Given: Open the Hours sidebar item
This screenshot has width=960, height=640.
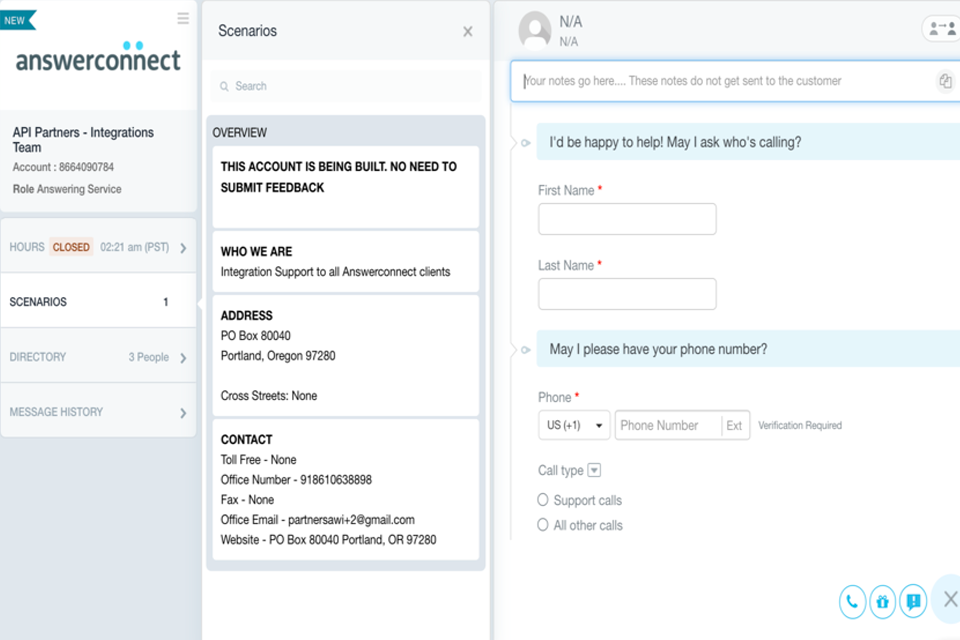Looking at the screenshot, I should pyautogui.click(x=98, y=246).
